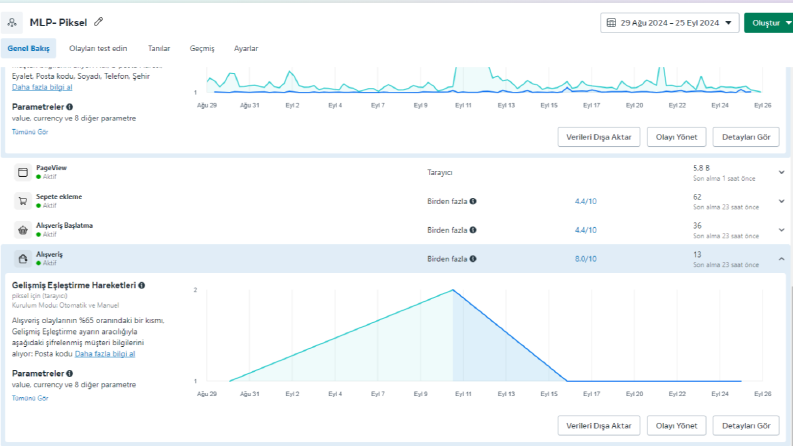Click Daha fazla bilgi al link after Posta kodu
793x446 pixels.
pos(105,354)
